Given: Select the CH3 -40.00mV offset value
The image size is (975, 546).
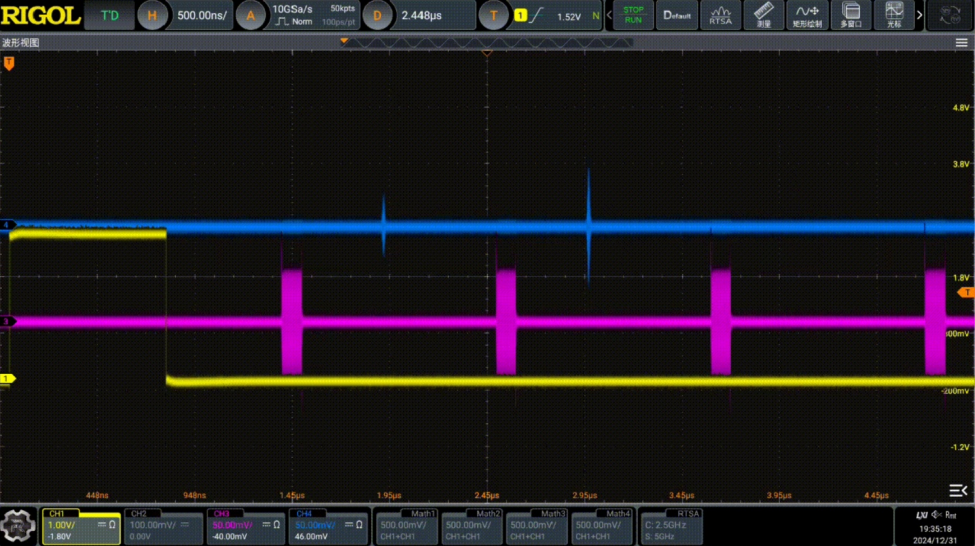Looking at the screenshot, I should [229, 536].
